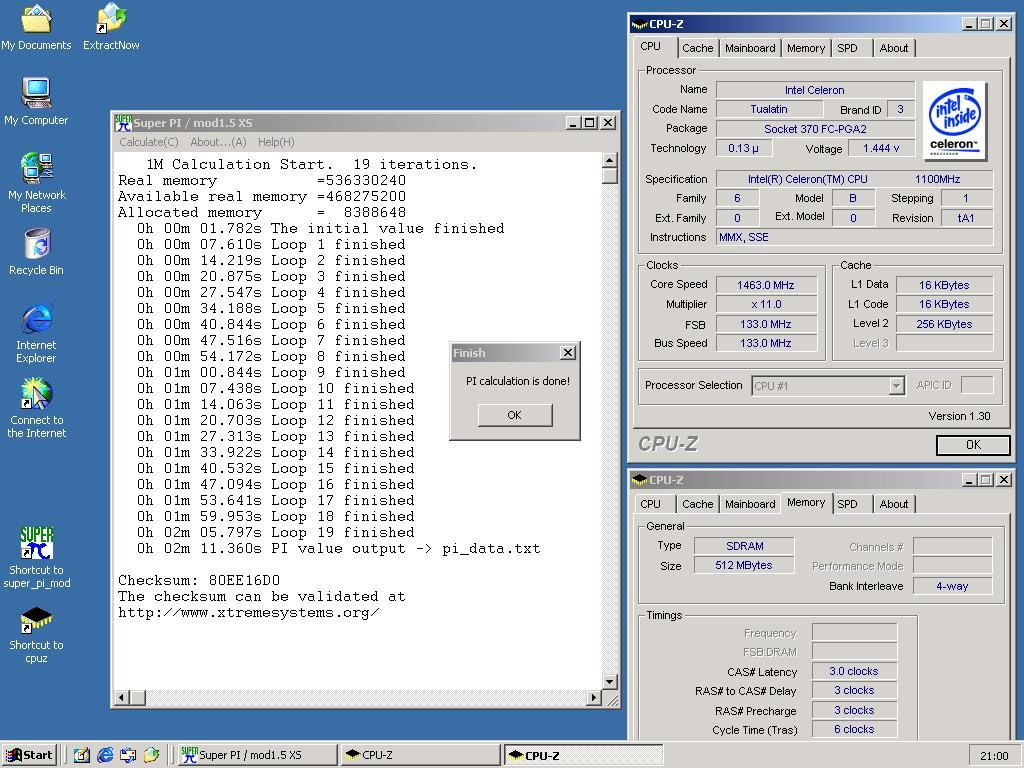Open the ExtractNow desktop shortcut
Viewport: 1024px width, 768px height.
tap(111, 27)
